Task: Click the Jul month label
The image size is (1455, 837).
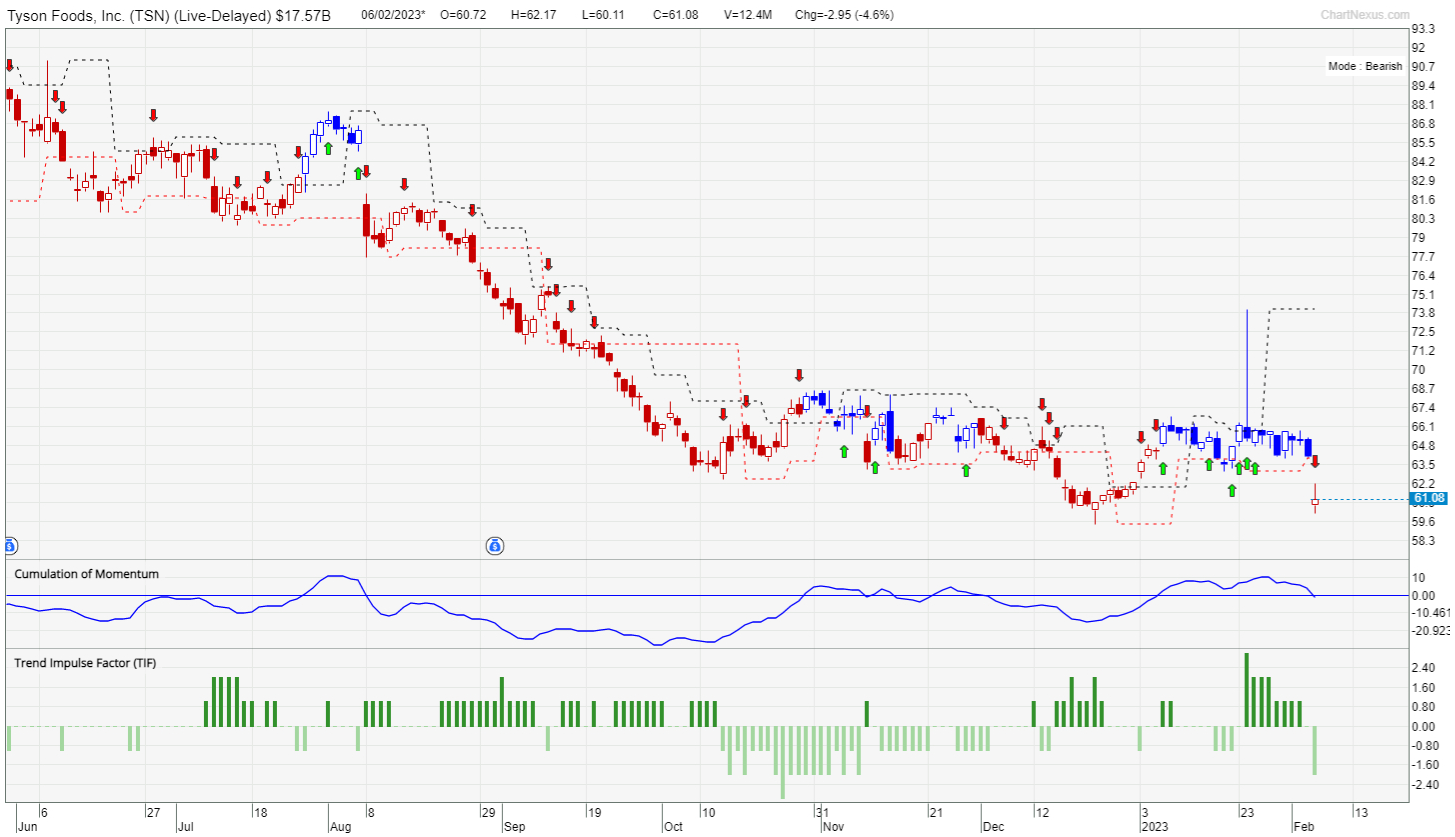Action: click(x=185, y=827)
